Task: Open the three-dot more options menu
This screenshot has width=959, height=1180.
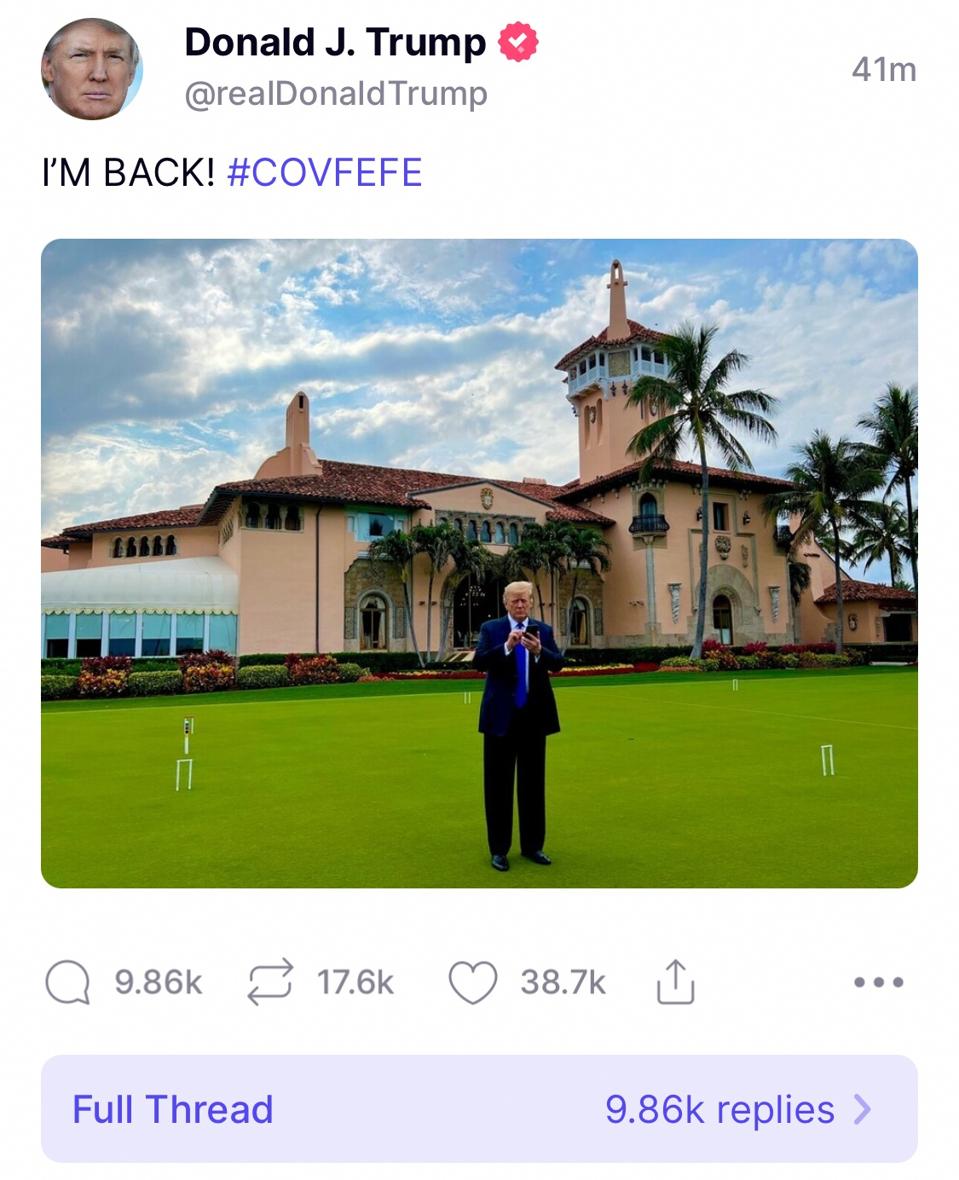Action: 879,983
